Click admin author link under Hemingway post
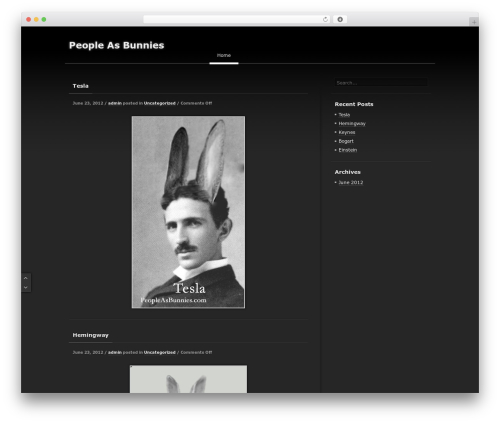Screen dimensions: 500x423 (115, 352)
